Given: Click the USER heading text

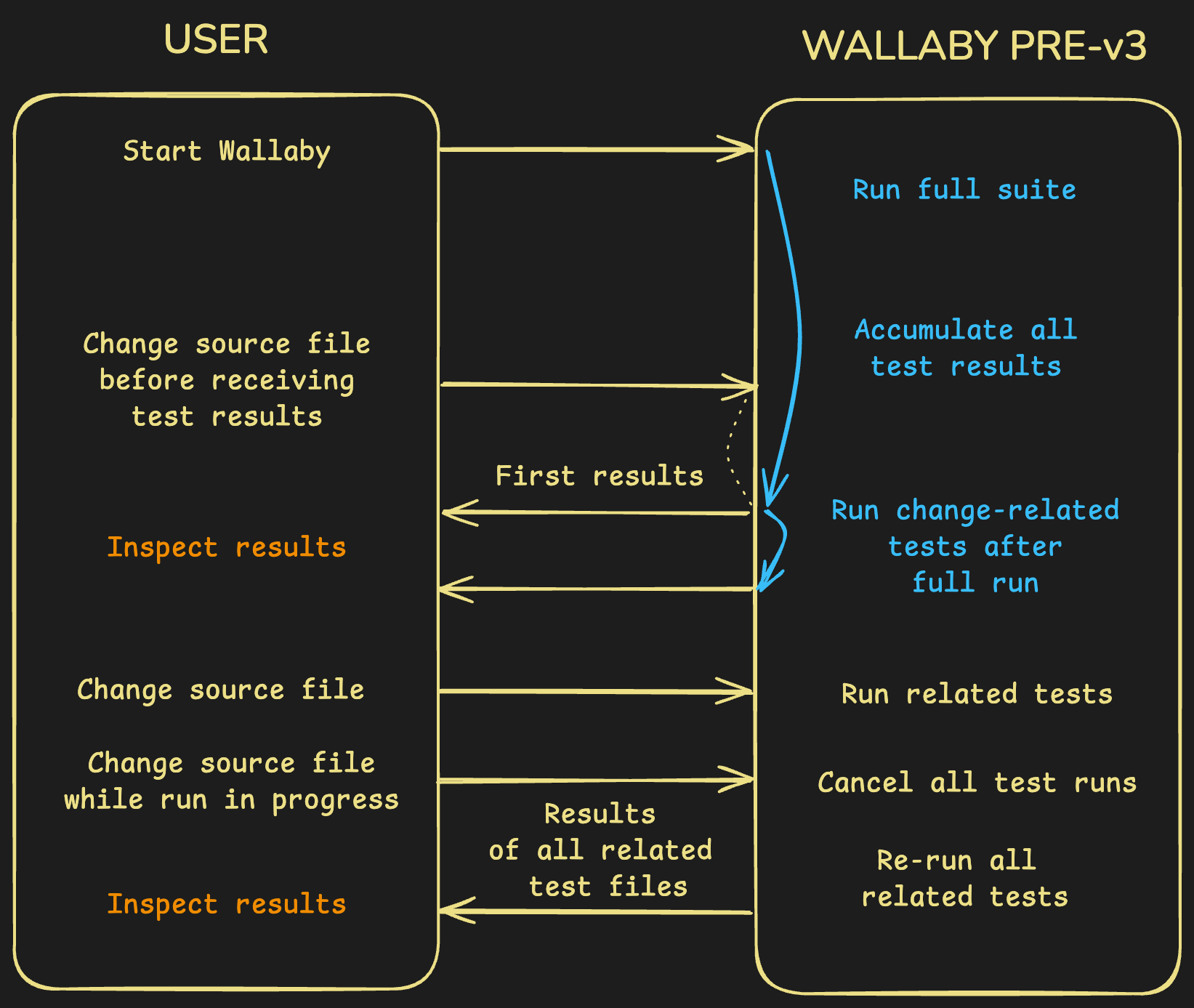Looking at the screenshot, I should pos(216,39).
